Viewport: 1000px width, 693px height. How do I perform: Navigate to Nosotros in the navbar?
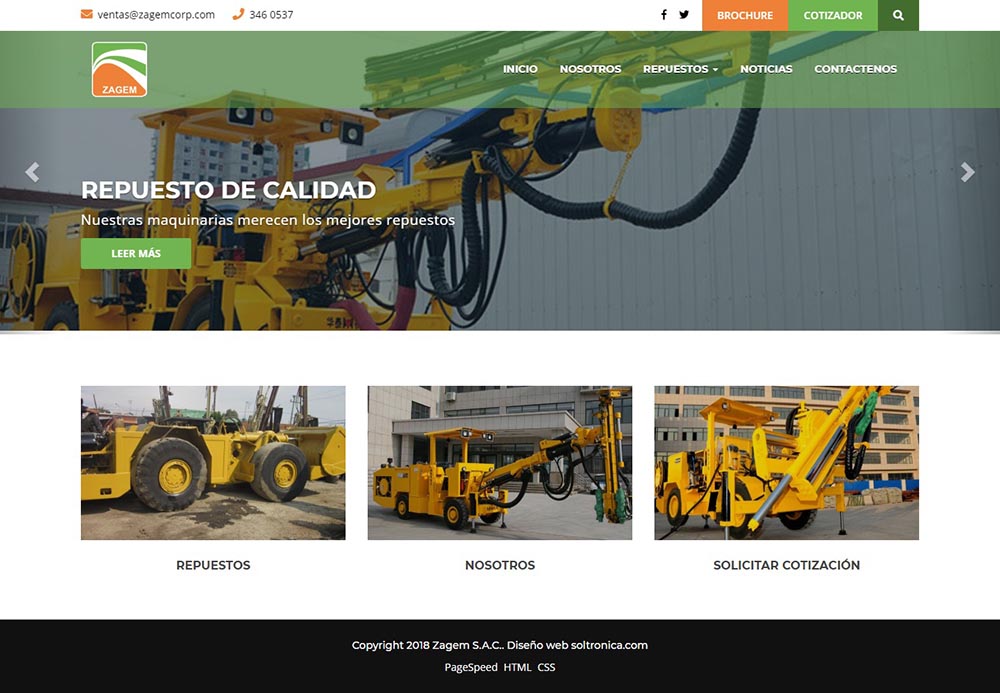(590, 69)
